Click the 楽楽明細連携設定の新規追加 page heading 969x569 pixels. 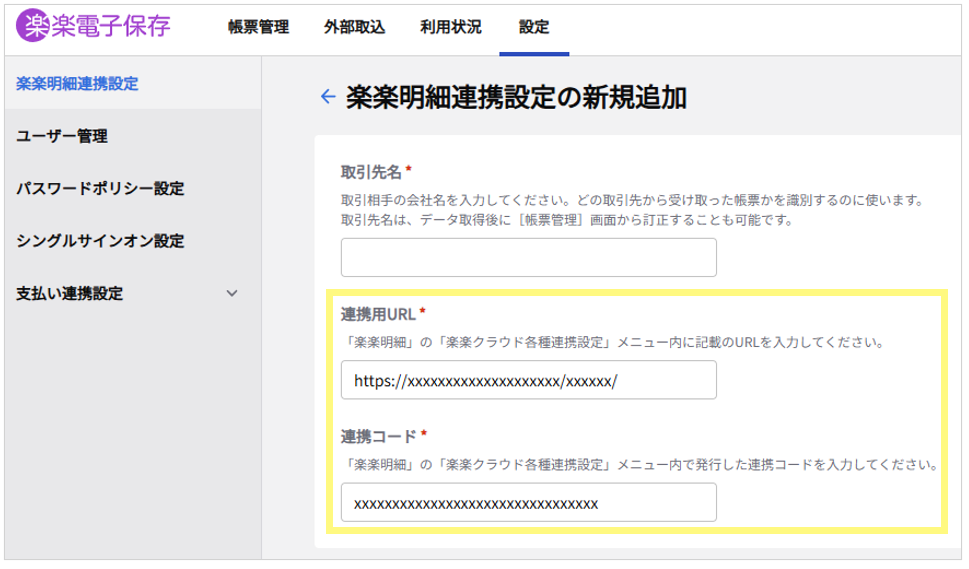click(x=516, y=97)
